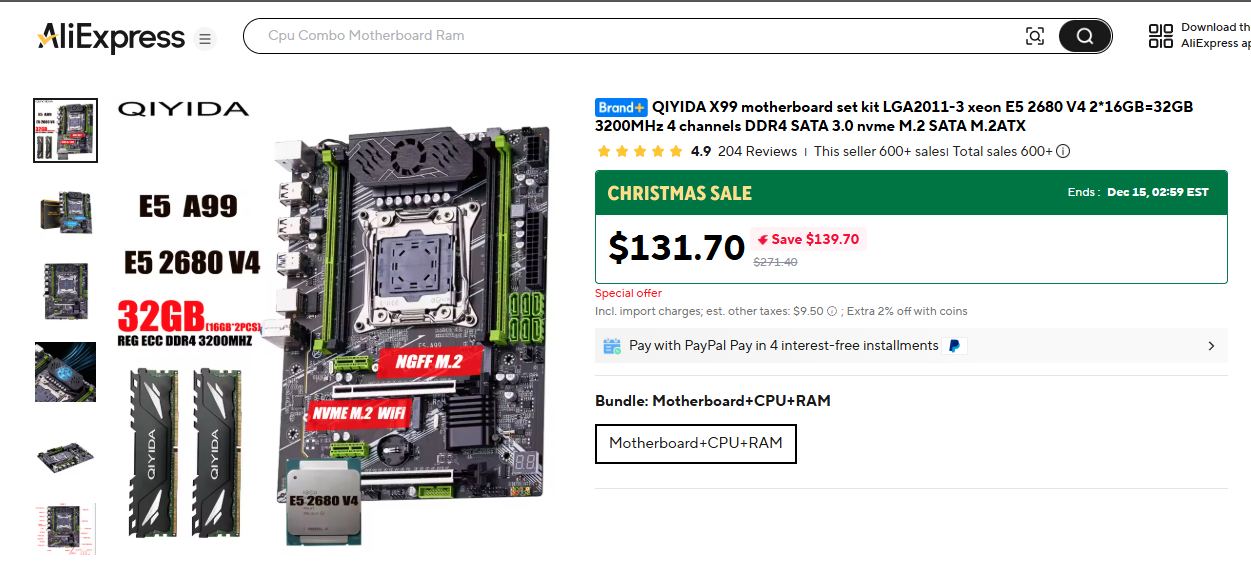The height and width of the screenshot is (575, 1251).
Task: Expand PayPal installments details chevron
Action: click(1211, 346)
